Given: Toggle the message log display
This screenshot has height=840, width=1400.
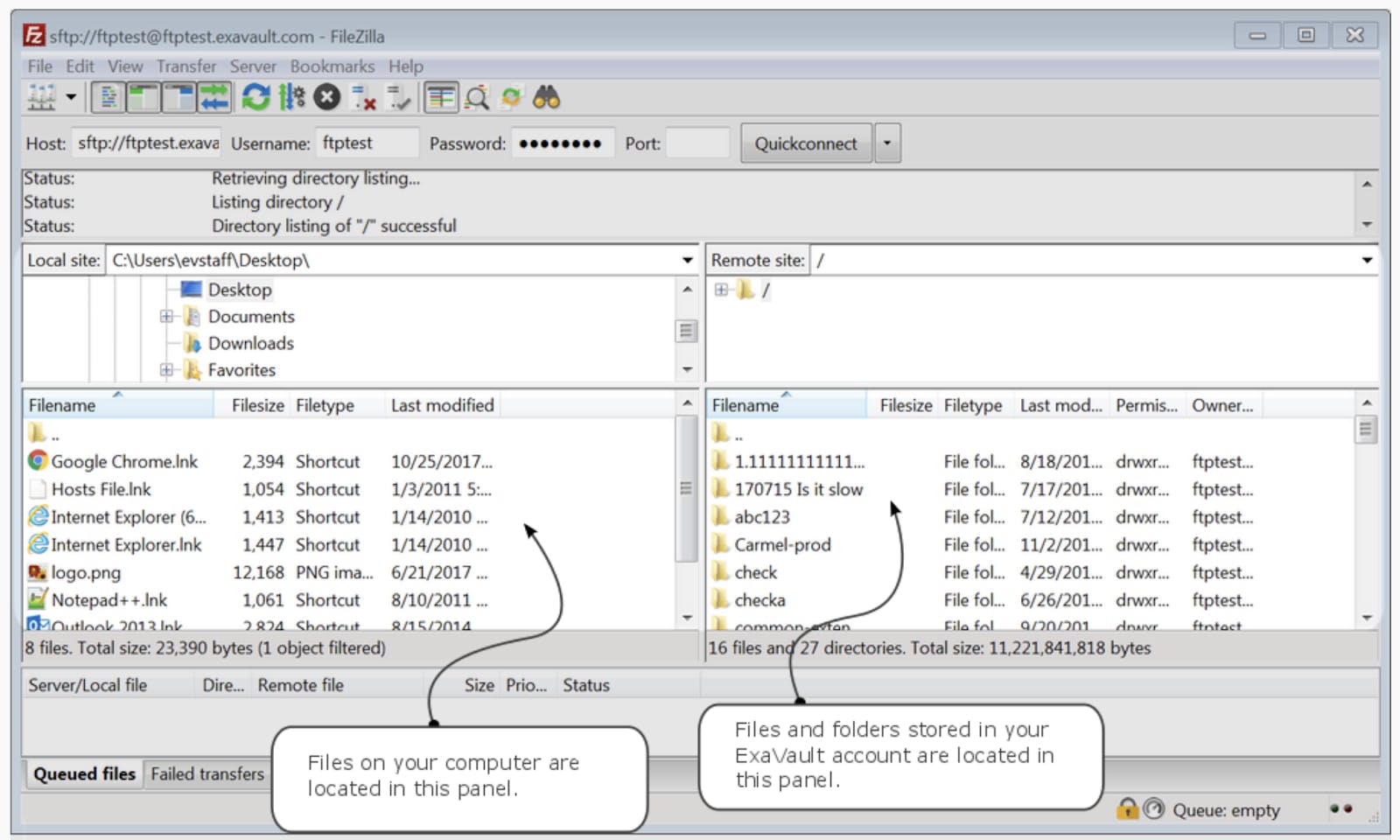Looking at the screenshot, I should pos(108,97).
